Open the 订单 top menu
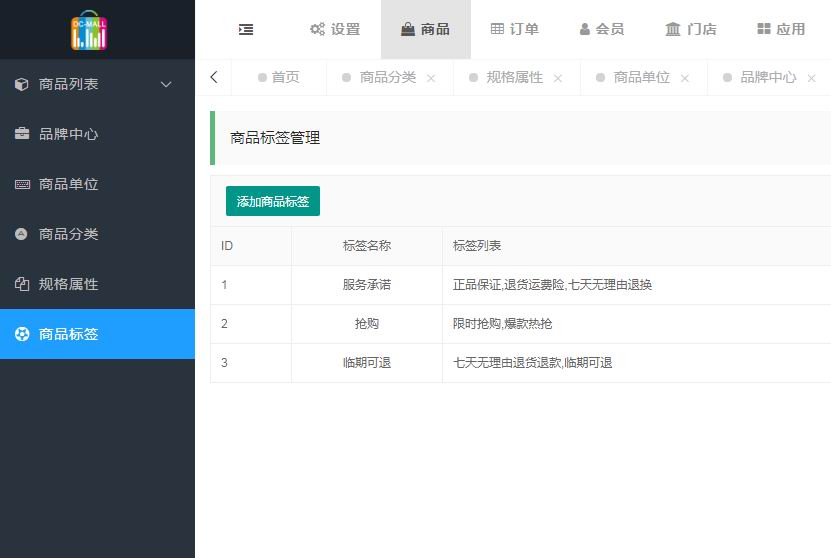 (x=515, y=30)
